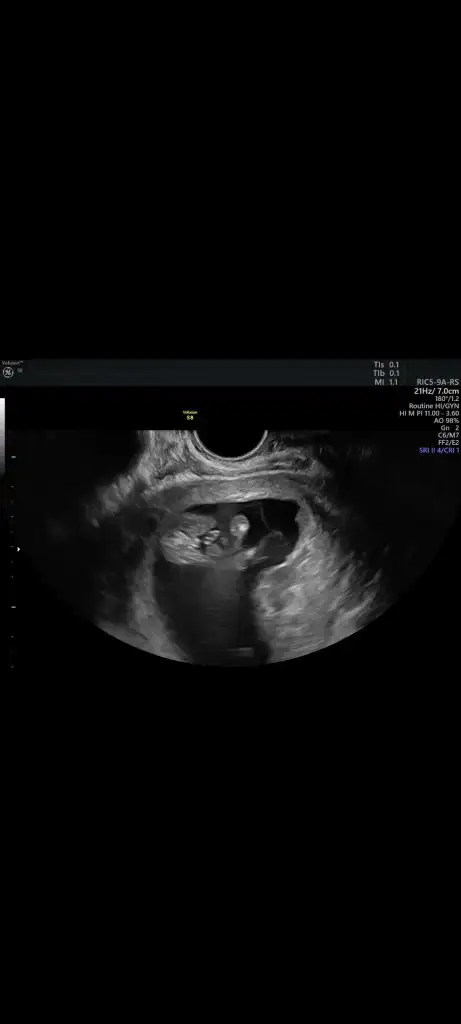Click the yellow Voluson E8 label

coord(190,415)
